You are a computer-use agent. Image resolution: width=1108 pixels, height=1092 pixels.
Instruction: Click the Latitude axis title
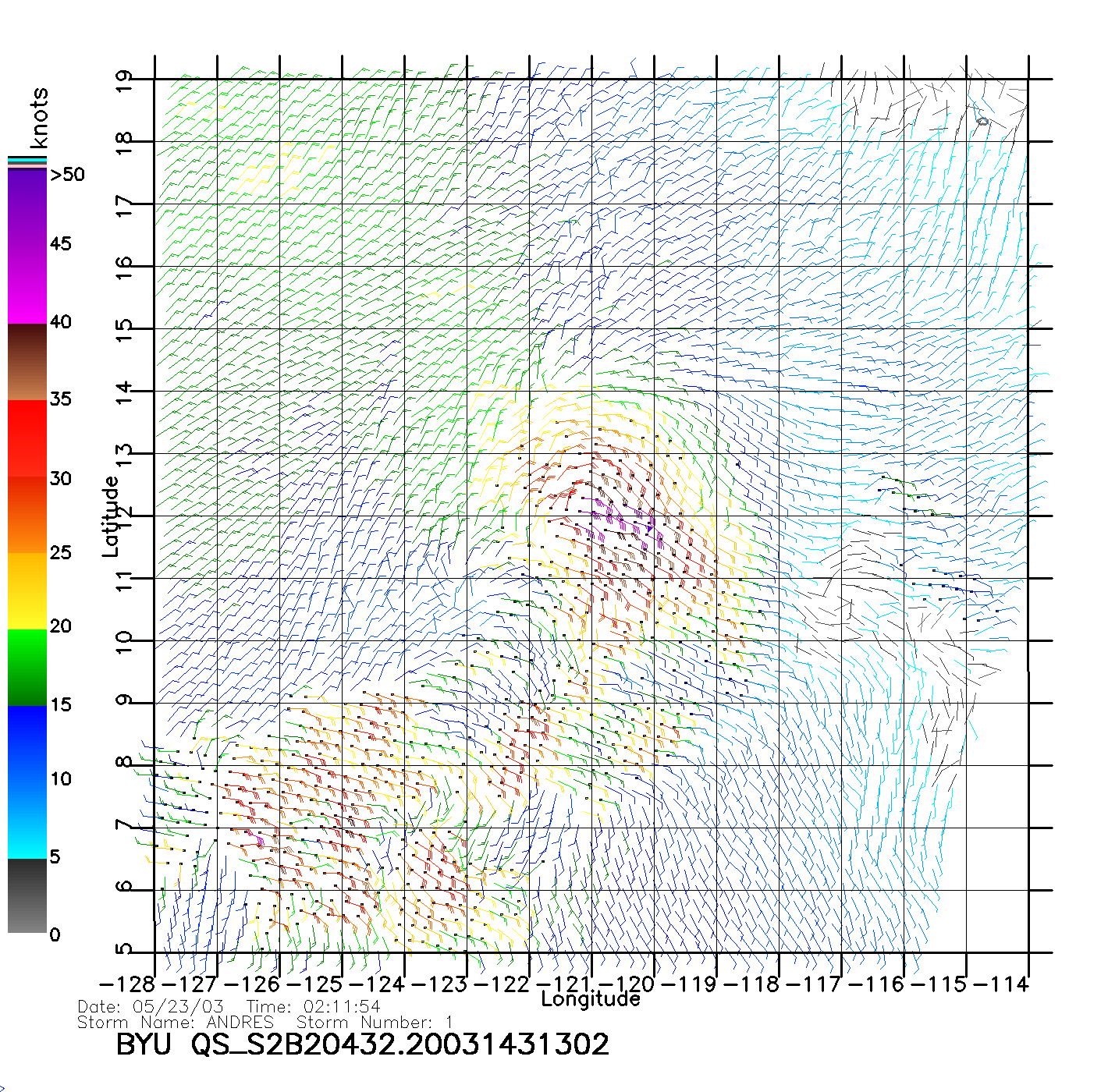pyautogui.click(x=111, y=516)
